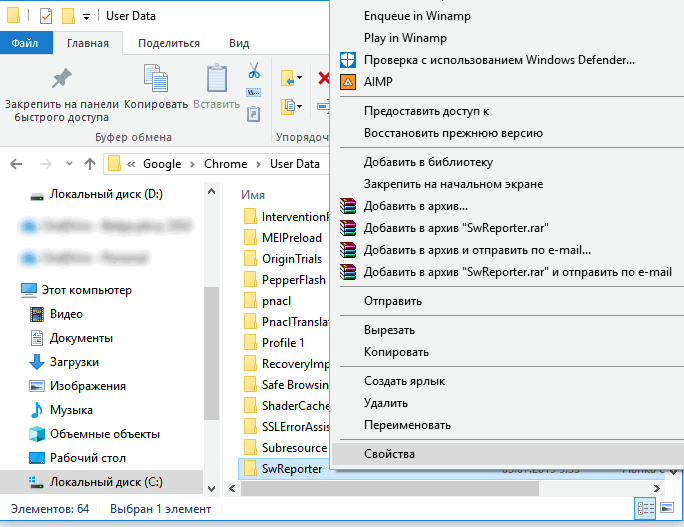The height and width of the screenshot is (527, 684).
Task: Open Видео folder in navigation pane
Action: point(66,314)
